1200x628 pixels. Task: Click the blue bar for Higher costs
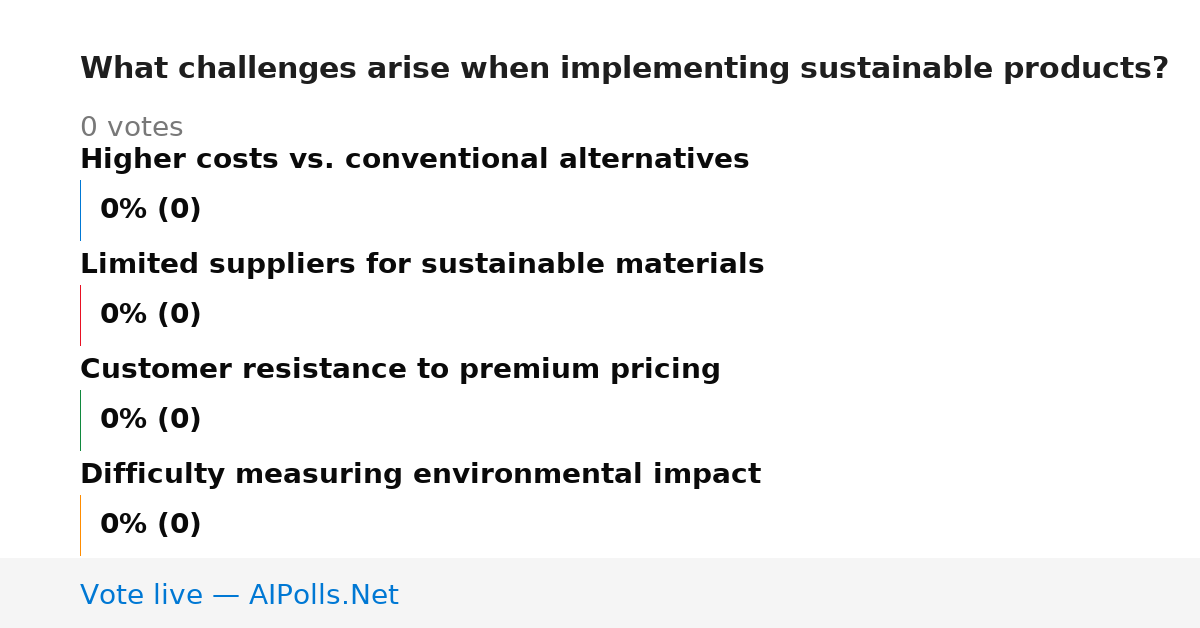pyautogui.click(x=80, y=210)
